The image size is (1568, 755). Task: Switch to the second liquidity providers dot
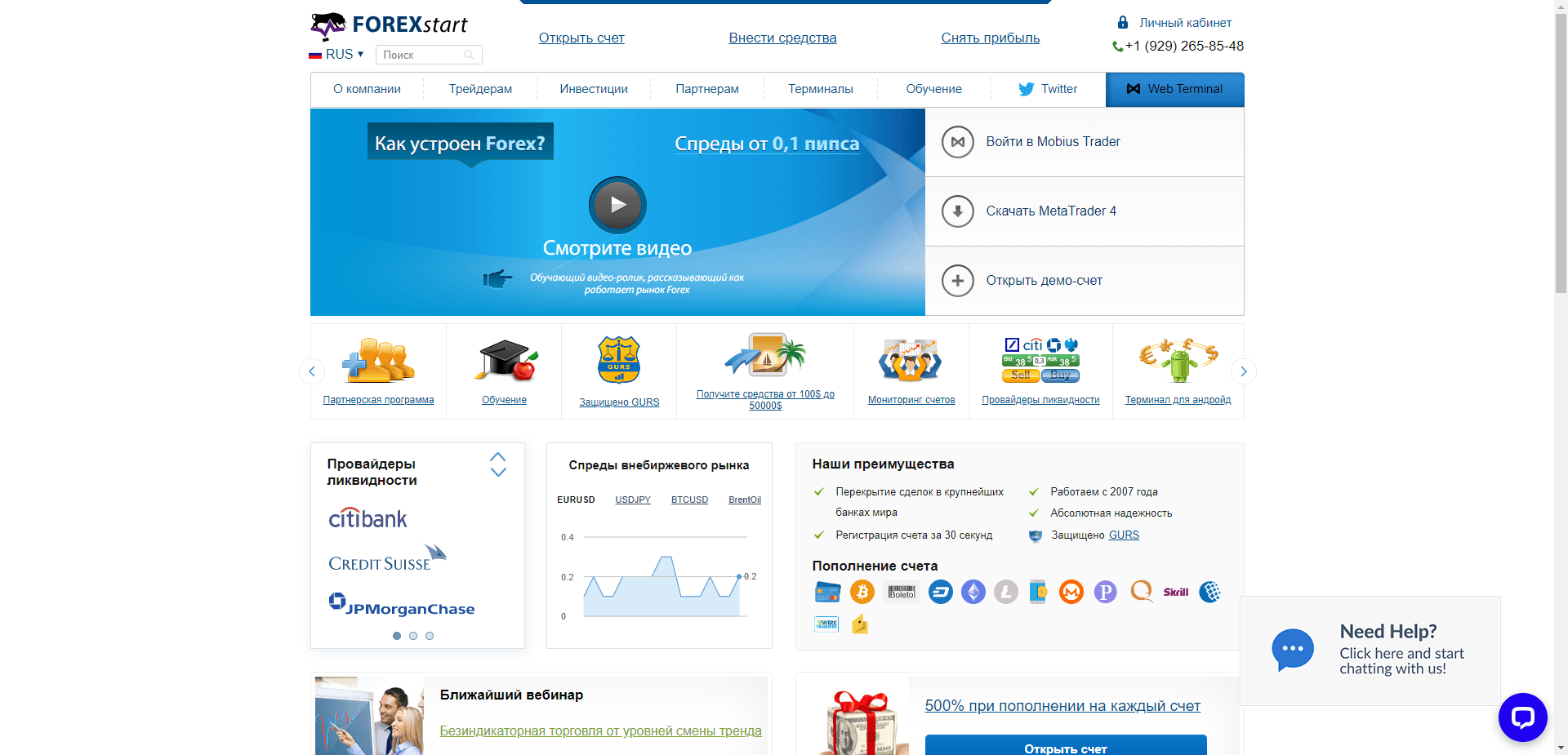tap(413, 636)
